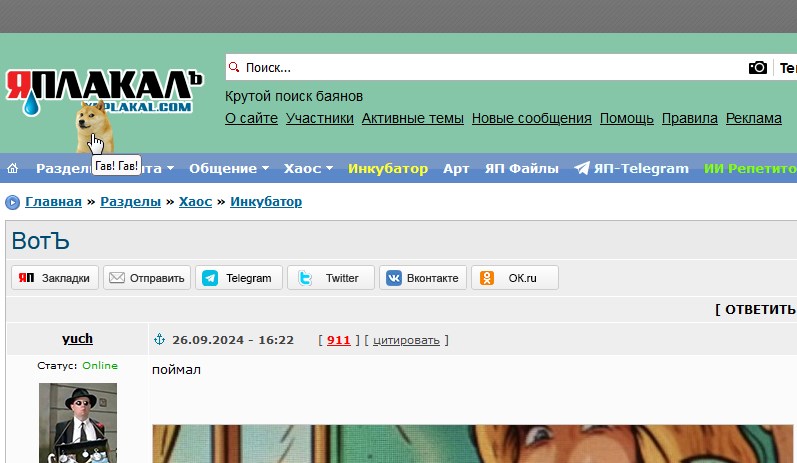
Task: Click the anchor permalink icon next to the post date
Action: pos(160,339)
